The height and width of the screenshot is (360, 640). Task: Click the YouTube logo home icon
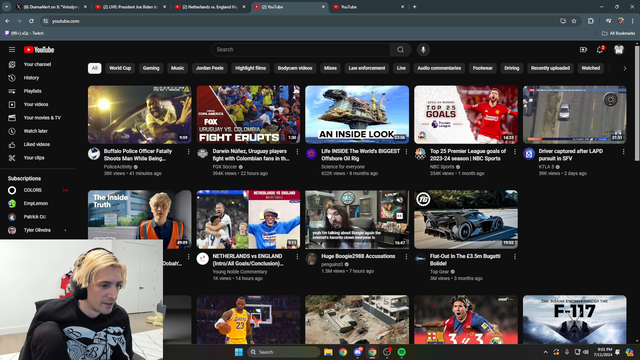pos(39,50)
